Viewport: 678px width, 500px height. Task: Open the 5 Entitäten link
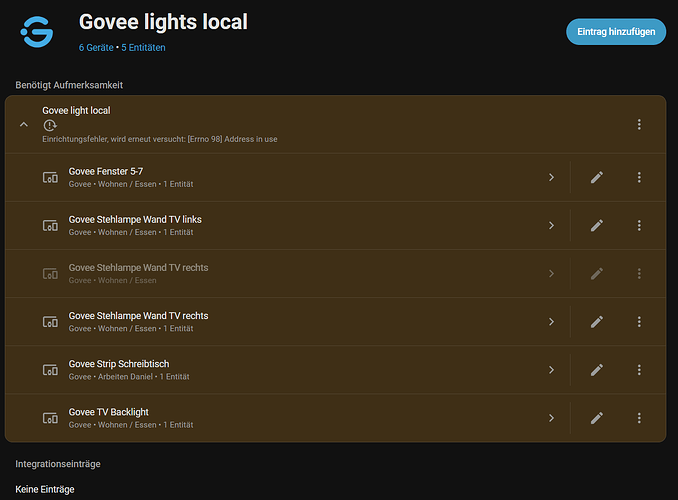point(143,48)
